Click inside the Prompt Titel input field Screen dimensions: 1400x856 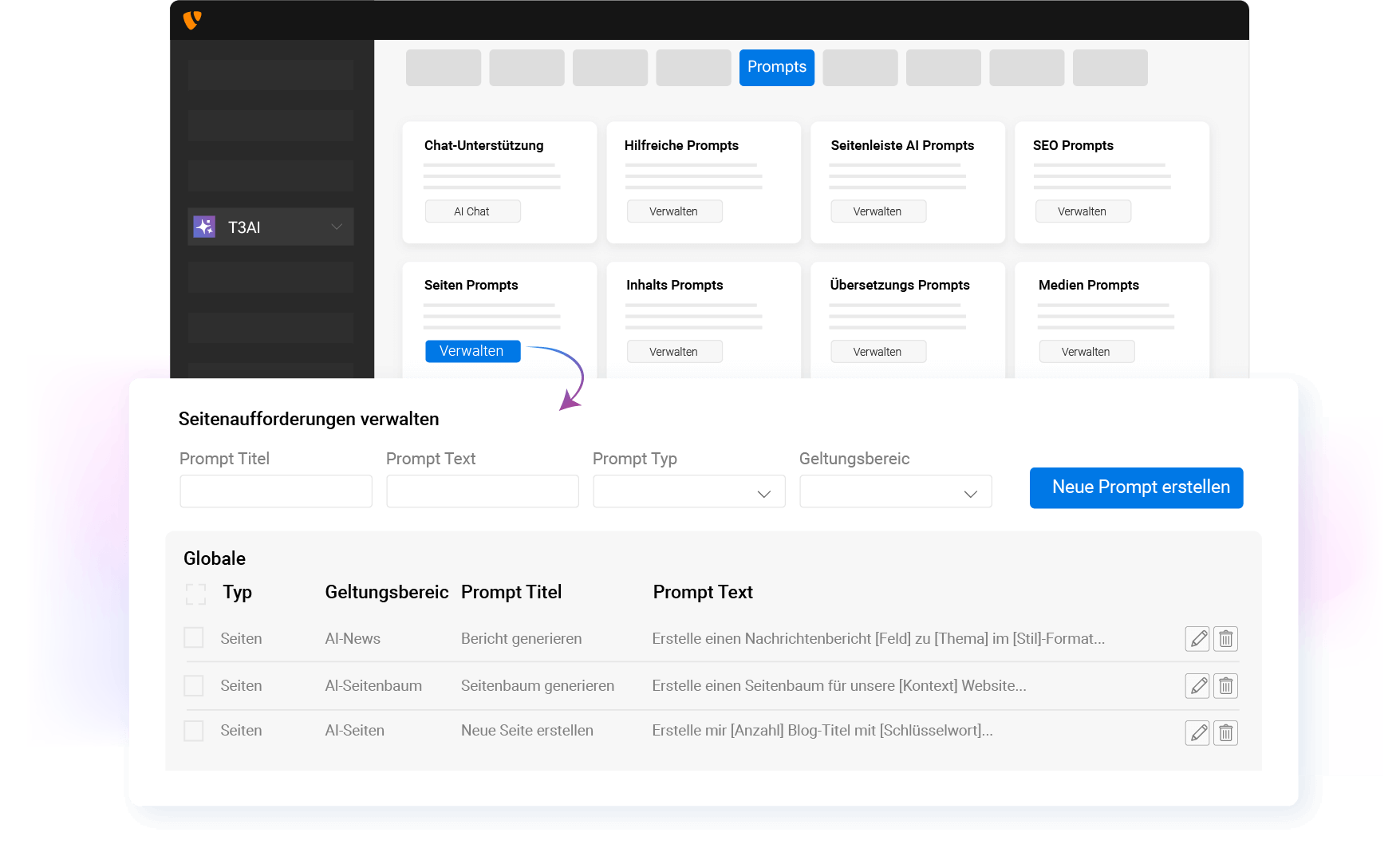pos(275,491)
